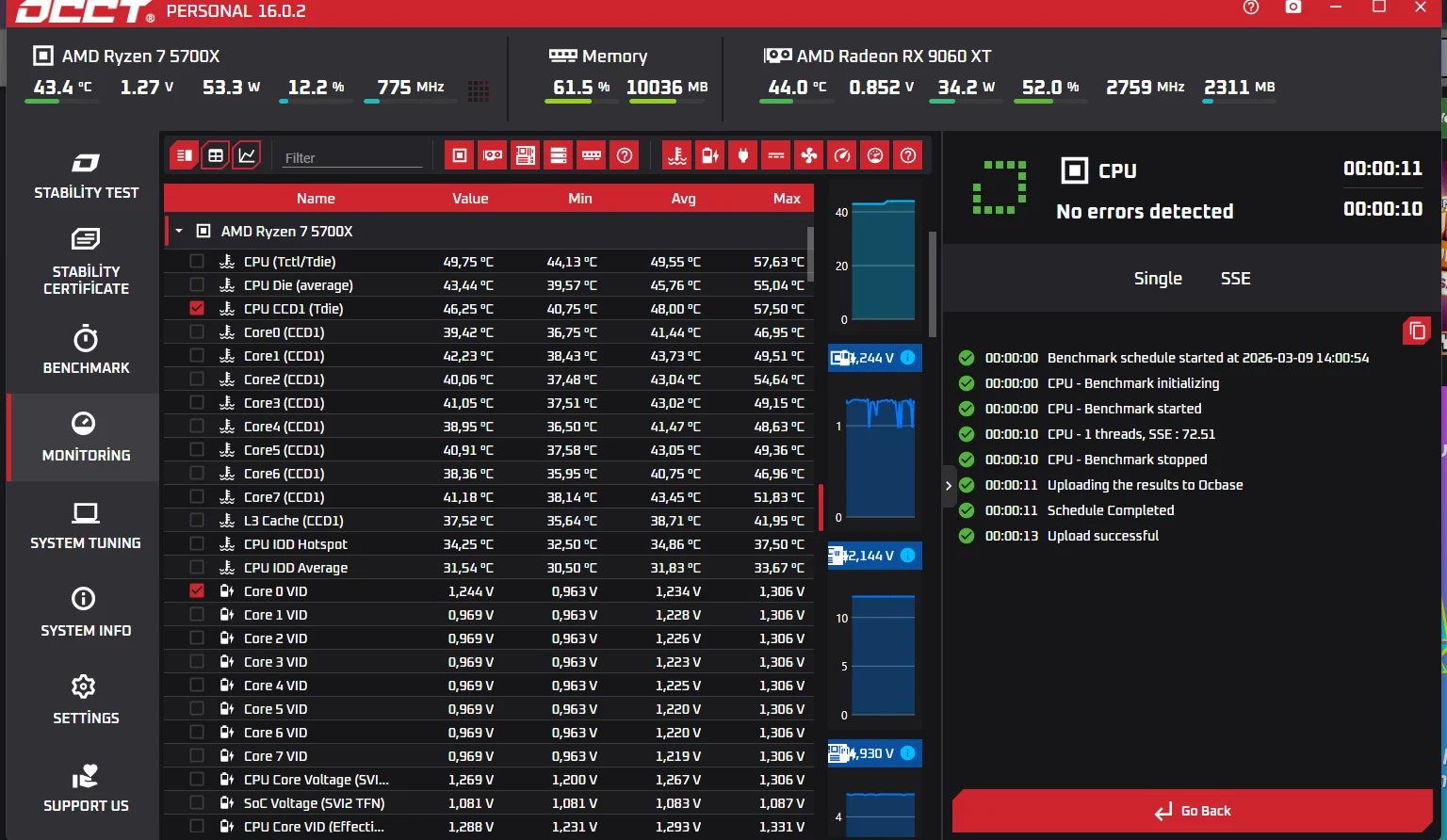Click the question-mark filter at the toolbar's end
This screenshot has width=1447, height=840.
pyautogui.click(x=908, y=155)
